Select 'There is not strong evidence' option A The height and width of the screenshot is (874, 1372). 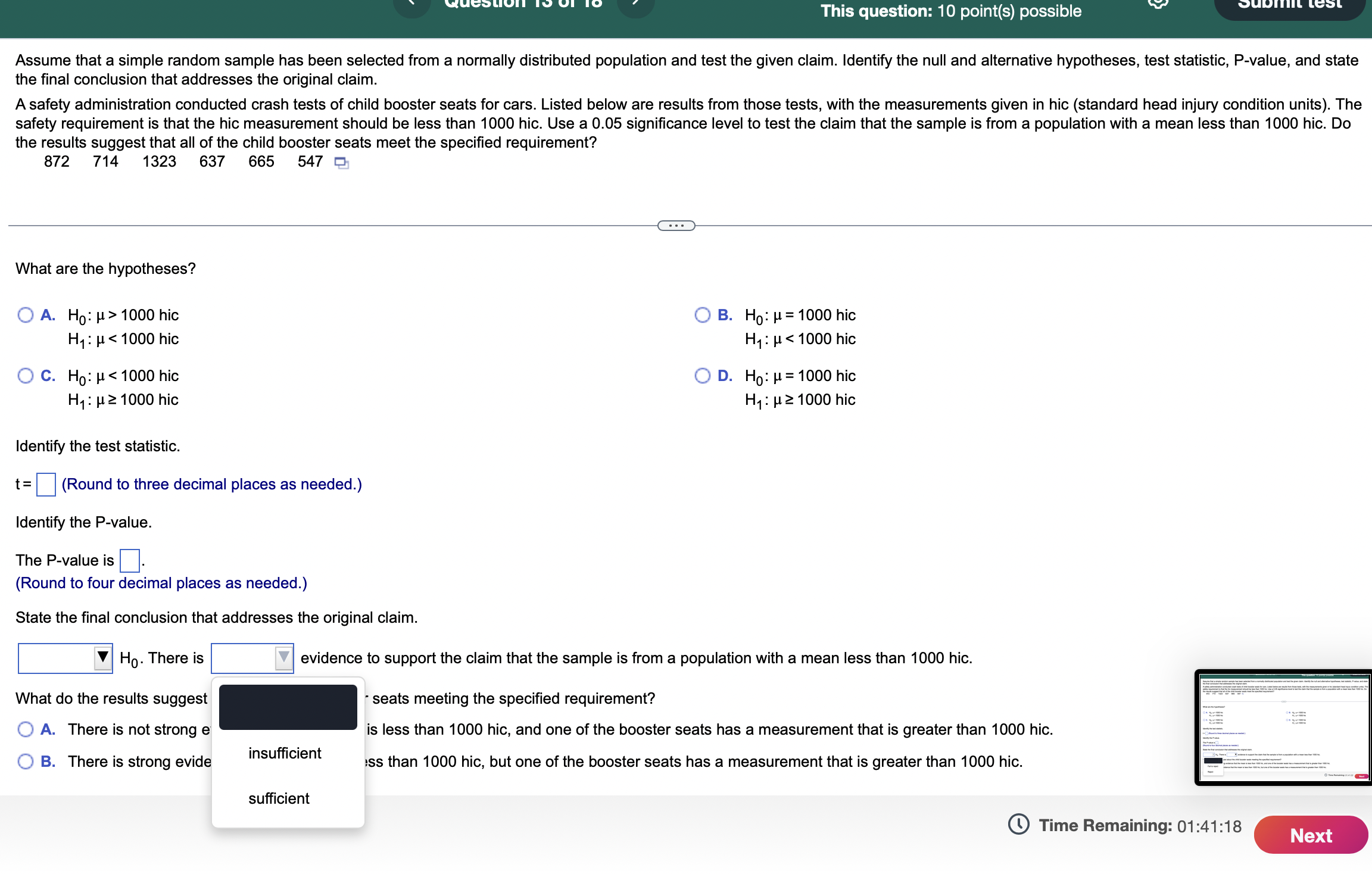point(26,729)
